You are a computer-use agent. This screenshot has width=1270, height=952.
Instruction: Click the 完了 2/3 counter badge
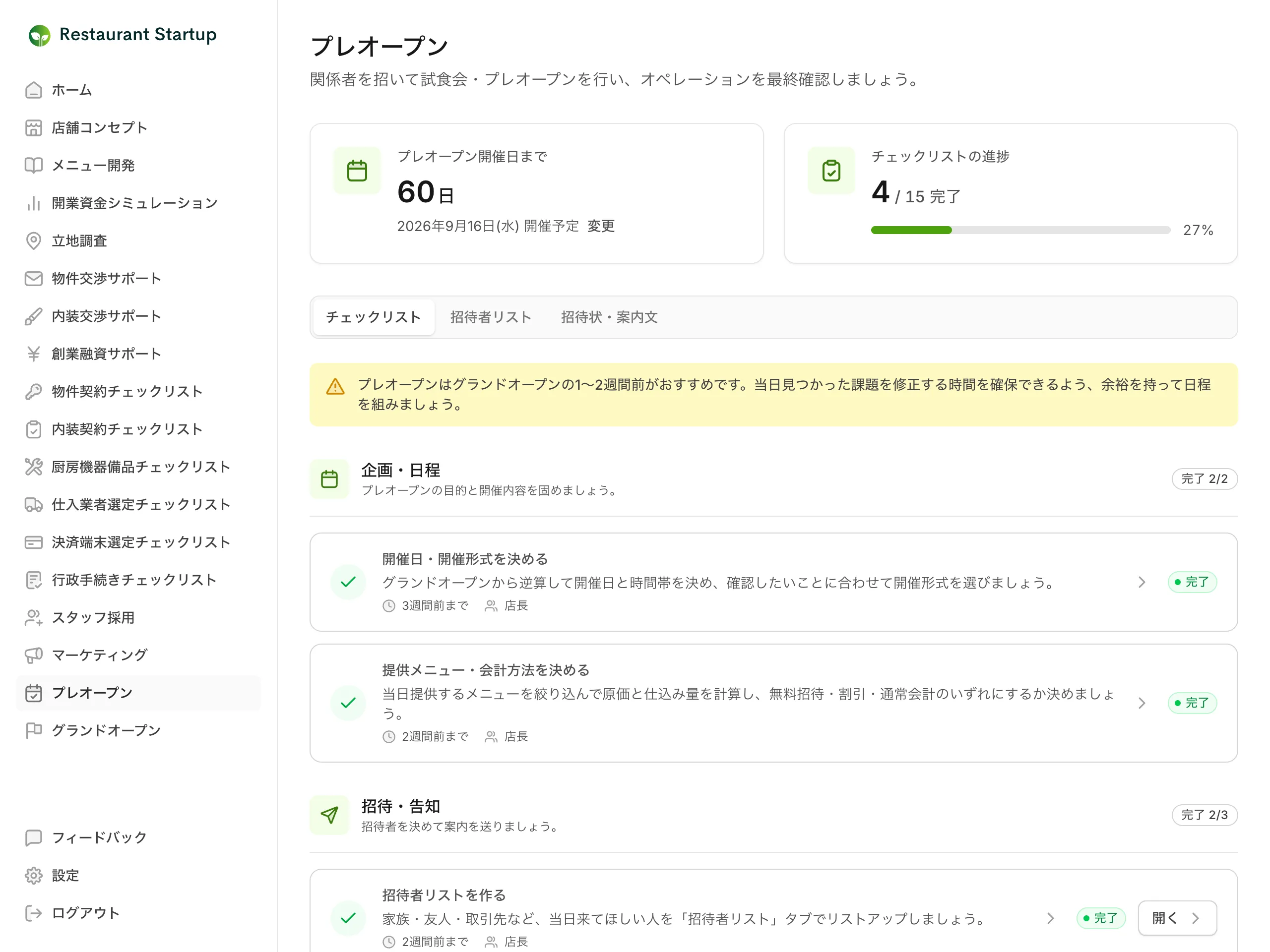[1205, 815]
